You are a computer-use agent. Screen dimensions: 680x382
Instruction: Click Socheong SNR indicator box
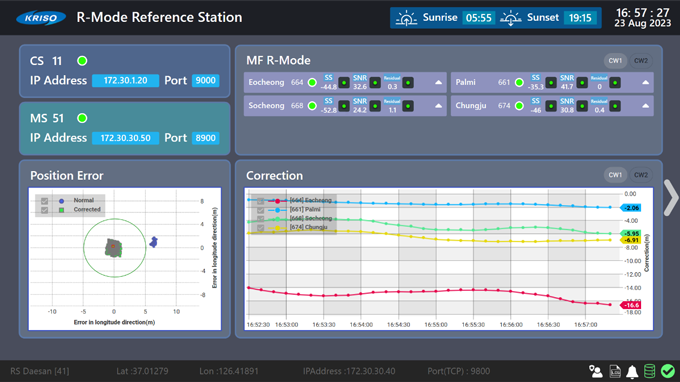click(375, 106)
